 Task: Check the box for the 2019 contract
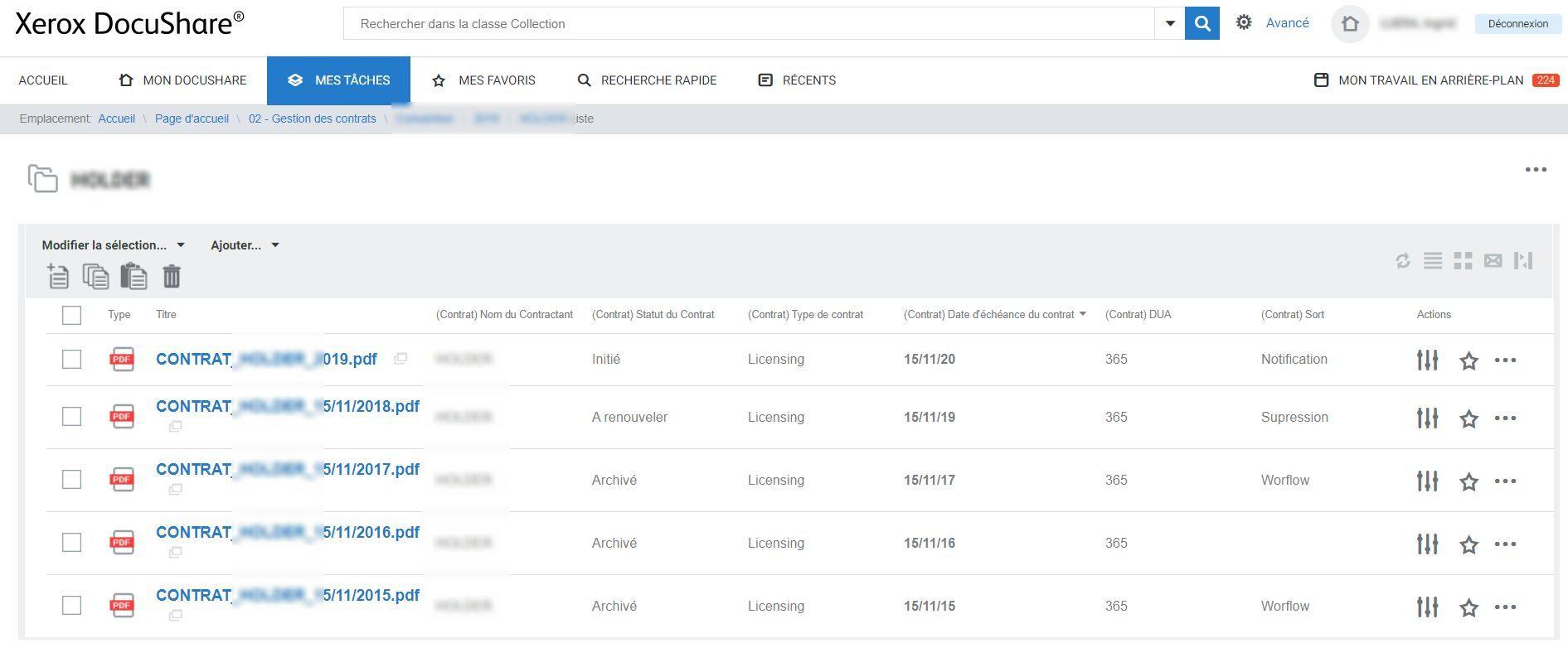[72, 359]
